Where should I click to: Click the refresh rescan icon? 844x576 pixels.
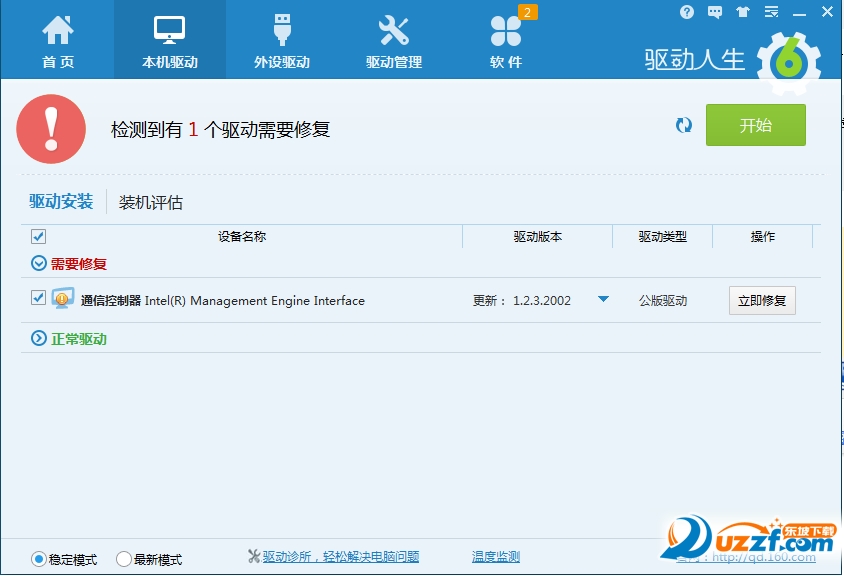[x=684, y=125]
